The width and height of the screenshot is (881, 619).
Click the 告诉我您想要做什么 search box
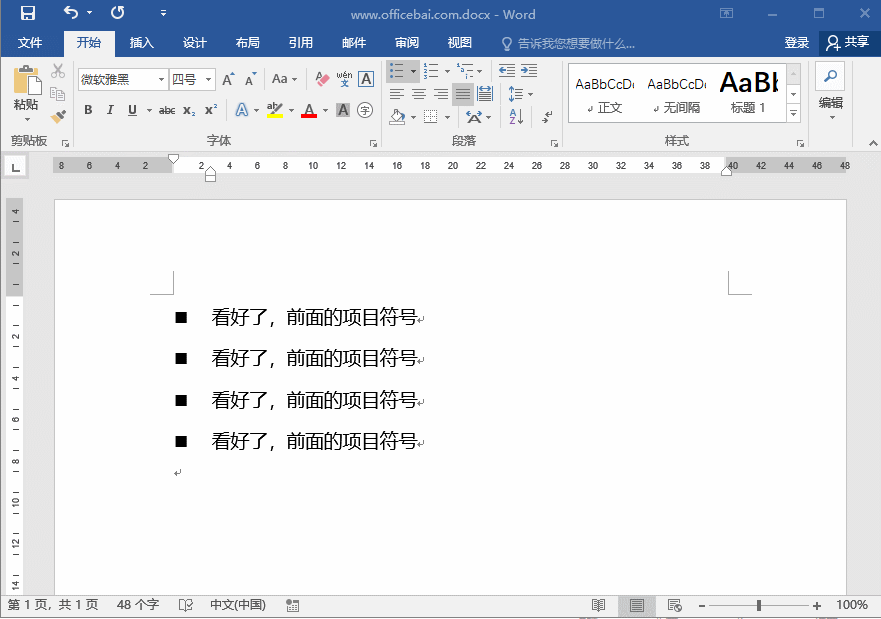tap(567, 44)
